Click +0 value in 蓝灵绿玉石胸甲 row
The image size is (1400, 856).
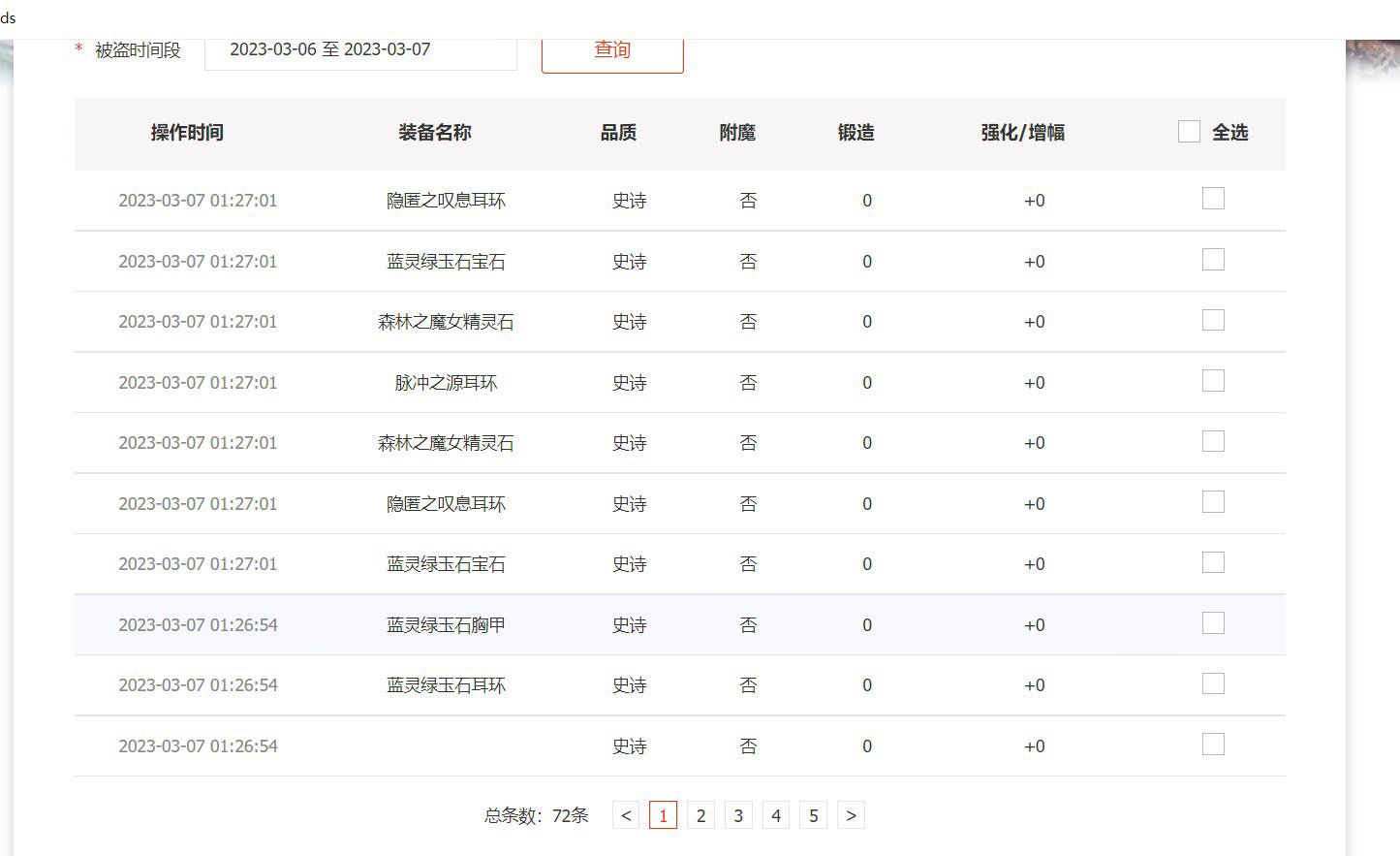pos(1035,625)
